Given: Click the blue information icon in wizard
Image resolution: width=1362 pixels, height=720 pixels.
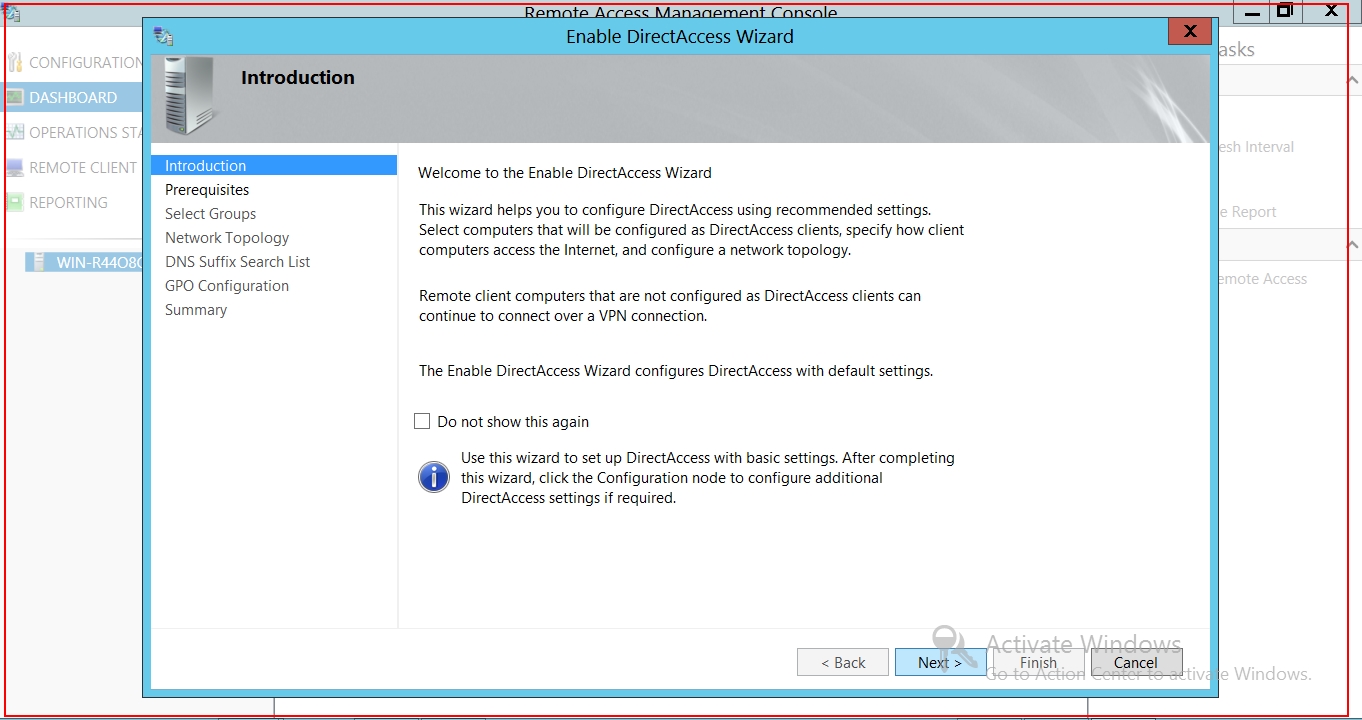Looking at the screenshot, I should (x=434, y=477).
